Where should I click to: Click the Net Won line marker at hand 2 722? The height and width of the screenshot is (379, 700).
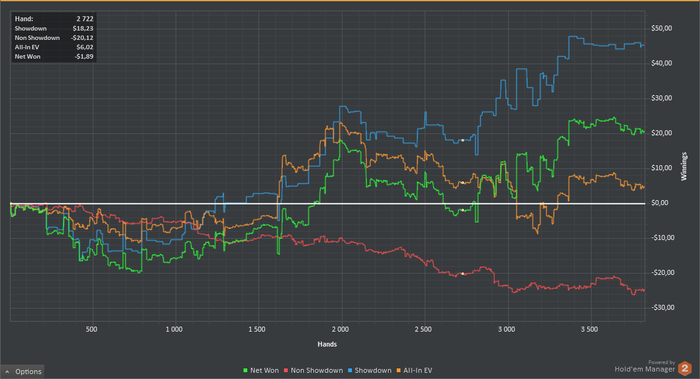462,210
